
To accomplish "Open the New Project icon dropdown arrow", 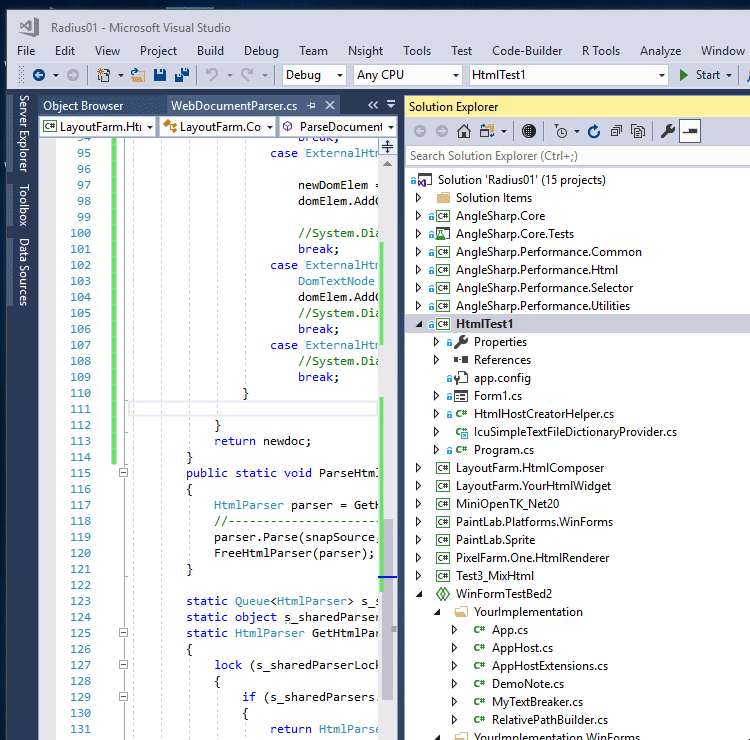I will point(120,76).
